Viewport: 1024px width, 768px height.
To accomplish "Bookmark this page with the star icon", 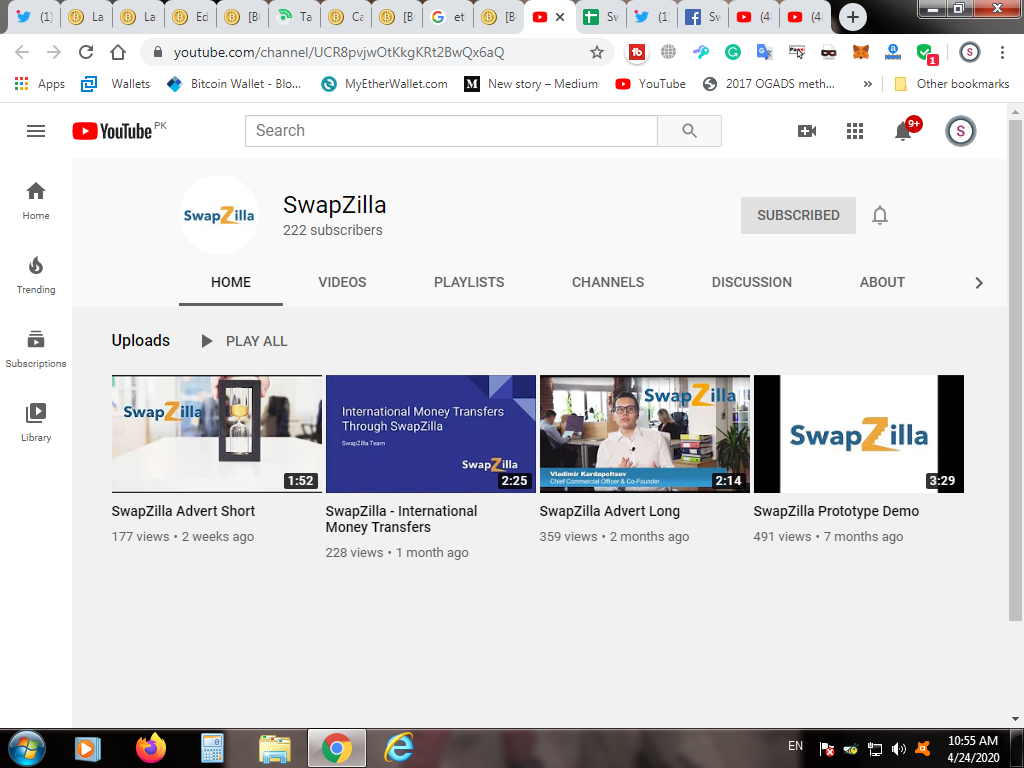I will point(596,52).
